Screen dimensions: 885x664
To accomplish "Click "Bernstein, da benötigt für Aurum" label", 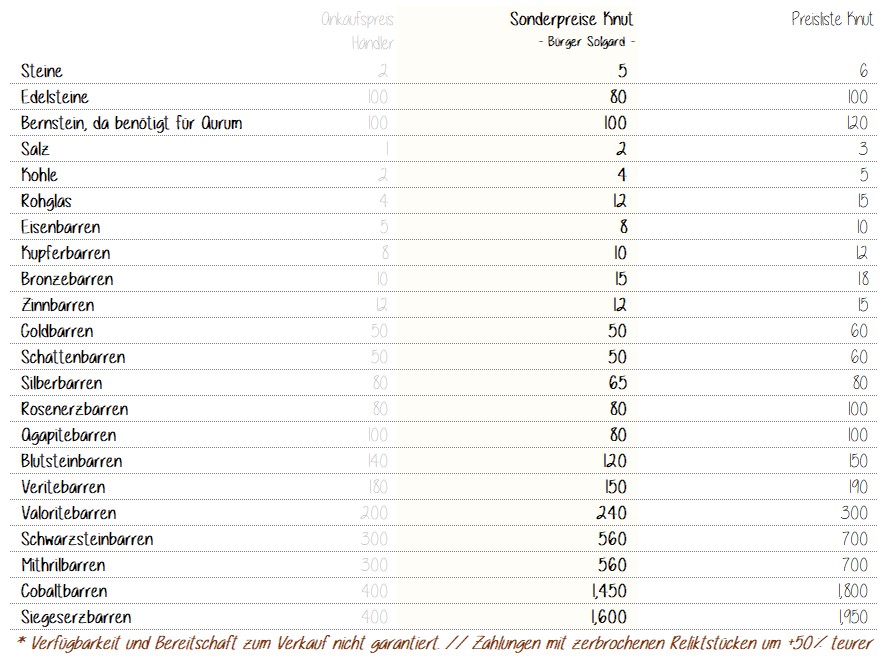I will coord(131,123).
